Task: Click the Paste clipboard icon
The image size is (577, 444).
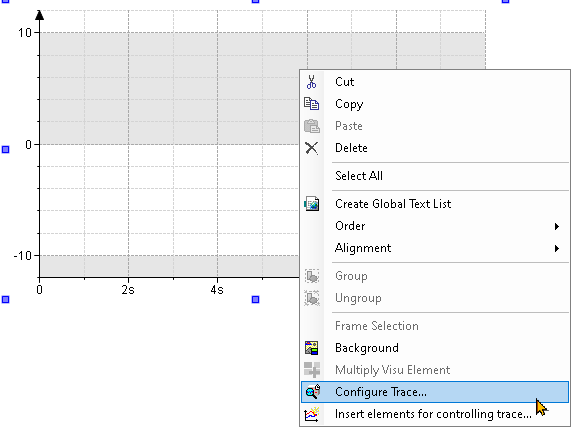Action: click(311, 126)
